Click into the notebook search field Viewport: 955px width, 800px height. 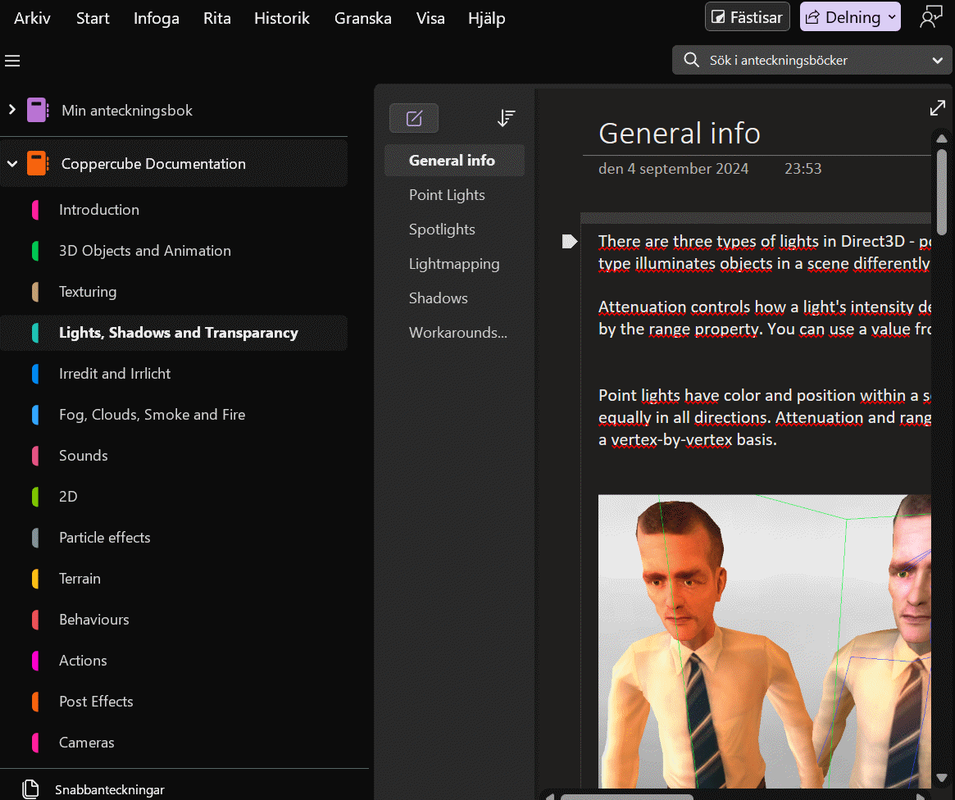(813, 60)
